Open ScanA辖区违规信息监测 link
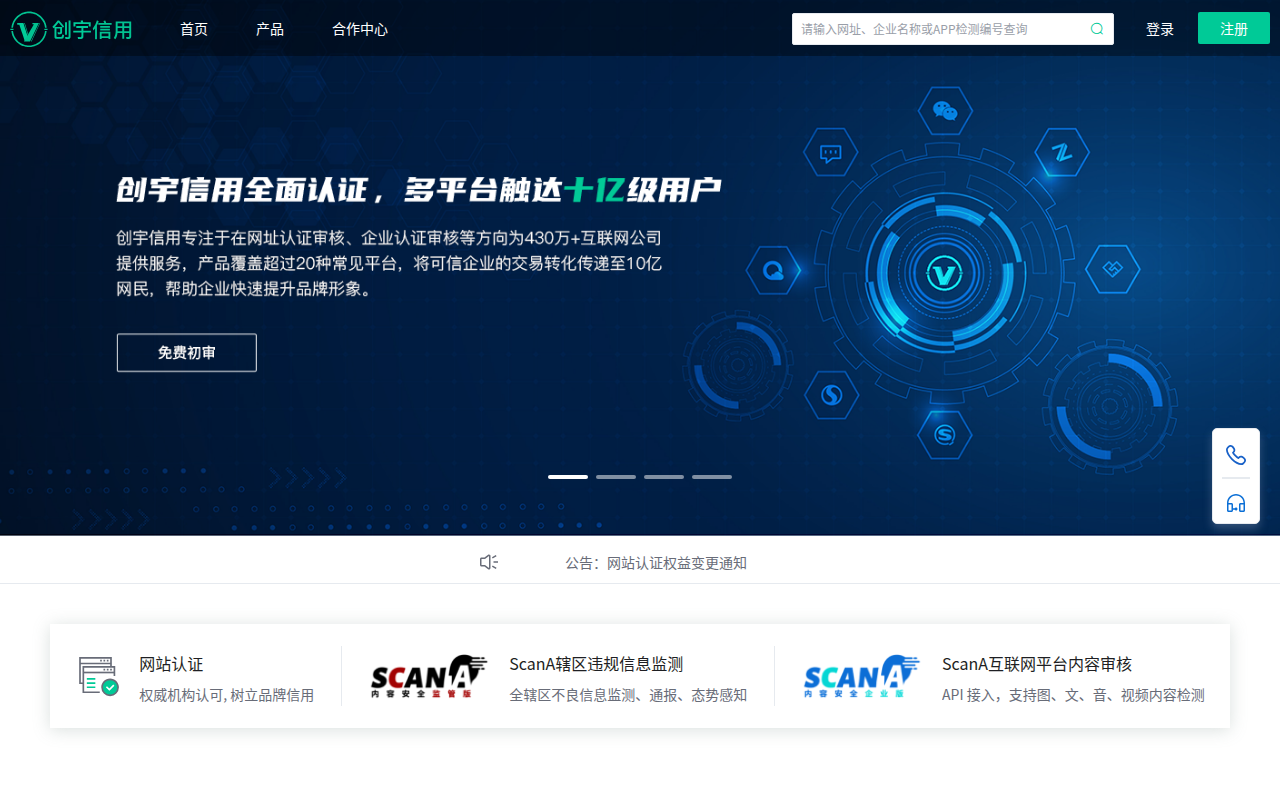1280x800 pixels. (x=596, y=664)
